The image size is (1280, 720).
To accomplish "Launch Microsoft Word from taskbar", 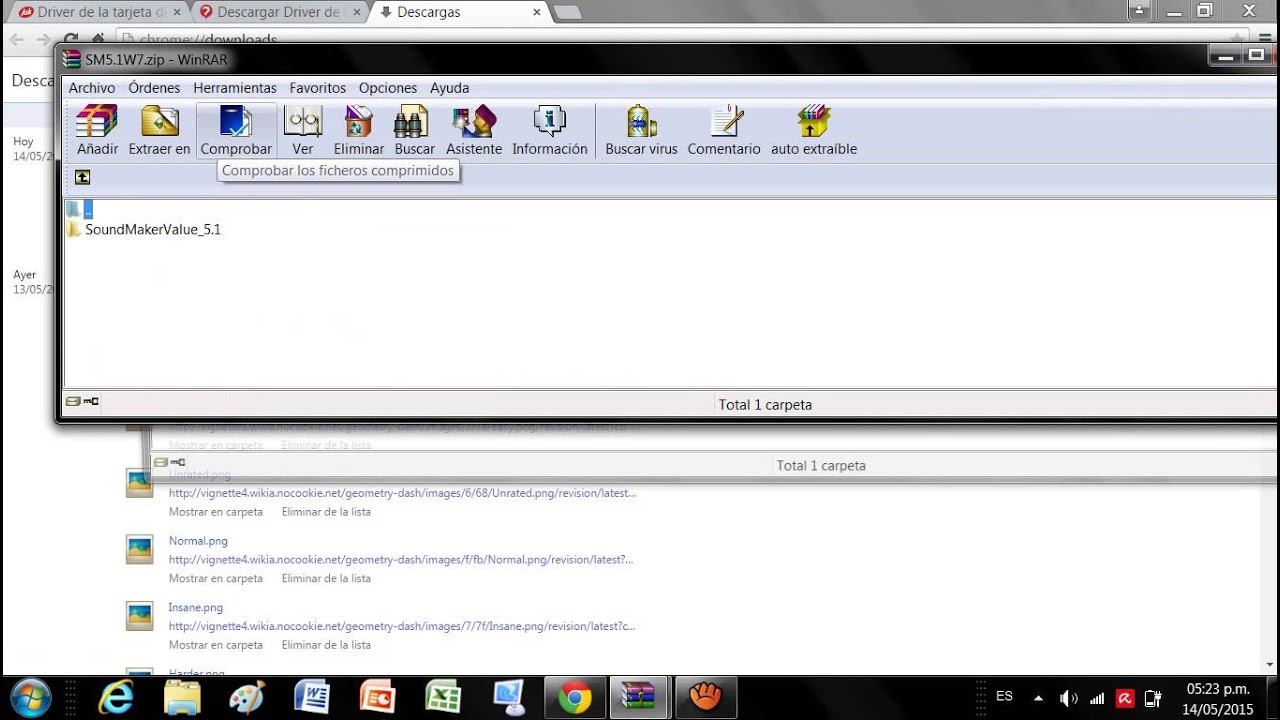I will coord(312,697).
